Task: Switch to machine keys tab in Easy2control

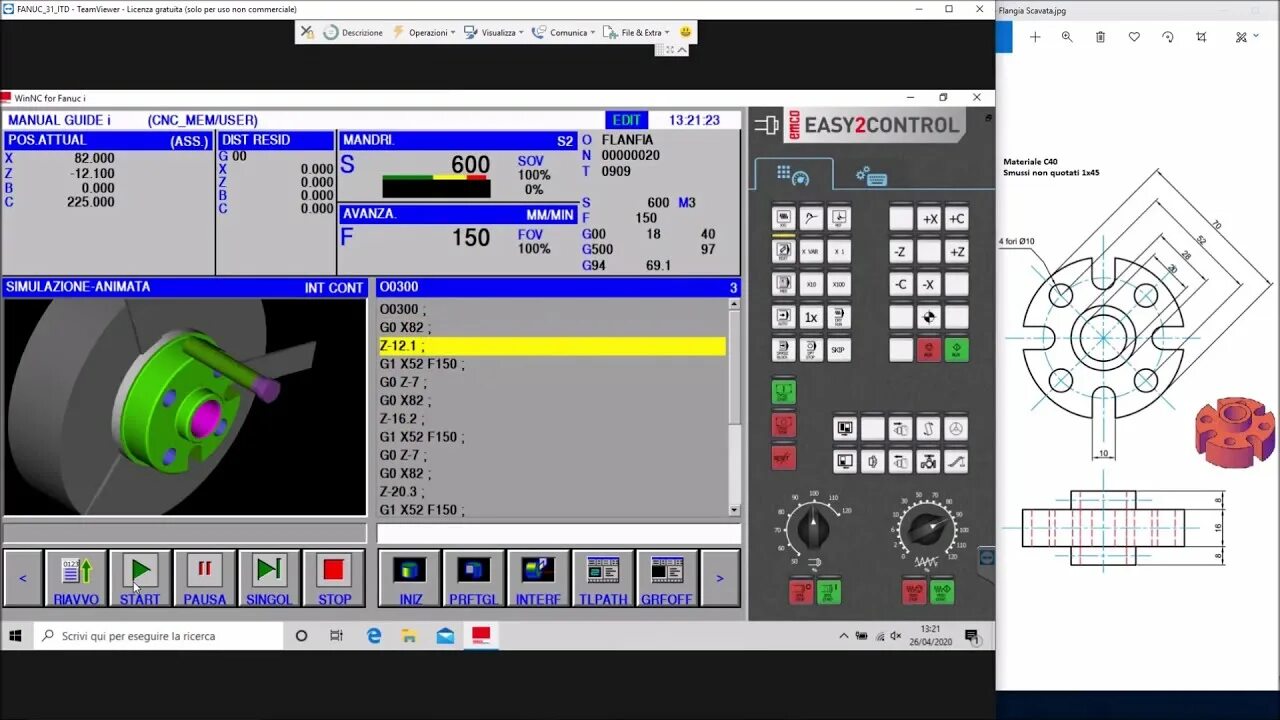Action: 793,176
